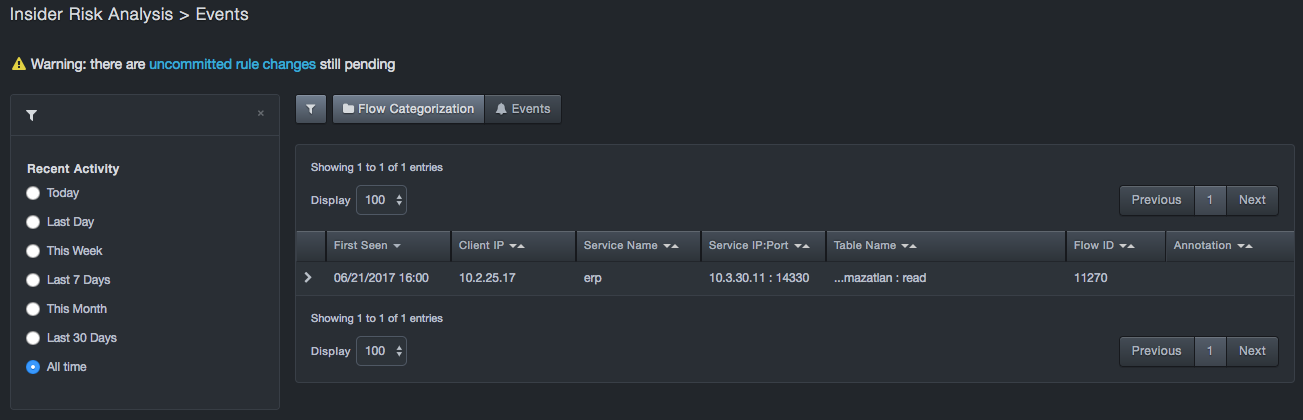The image size is (1303, 420).
Task: Click the bottom Previous page button
Action: (1156, 351)
